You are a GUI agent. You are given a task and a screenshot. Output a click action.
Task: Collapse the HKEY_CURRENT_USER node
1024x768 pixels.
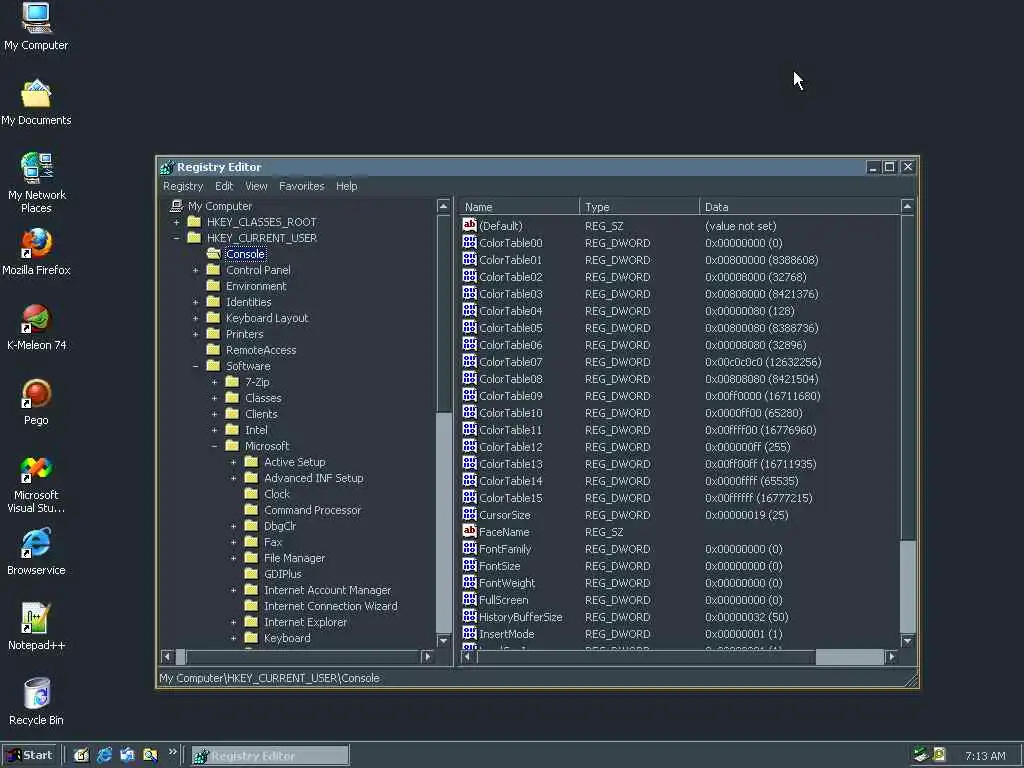pos(176,238)
